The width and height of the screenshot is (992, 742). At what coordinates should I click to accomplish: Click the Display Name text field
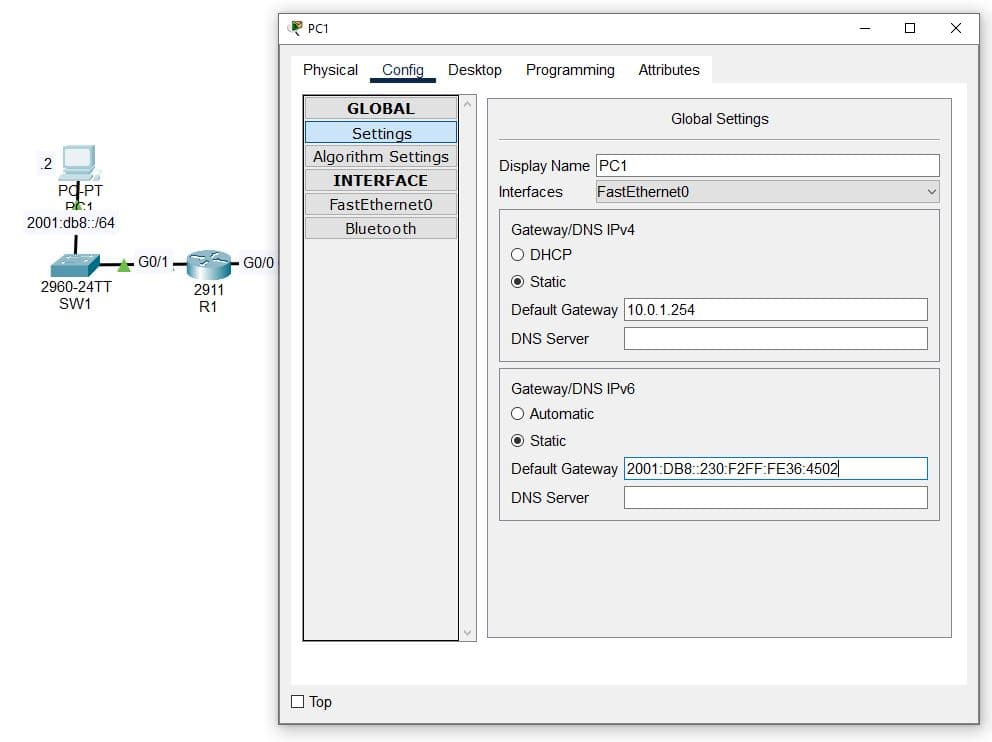click(x=767, y=166)
